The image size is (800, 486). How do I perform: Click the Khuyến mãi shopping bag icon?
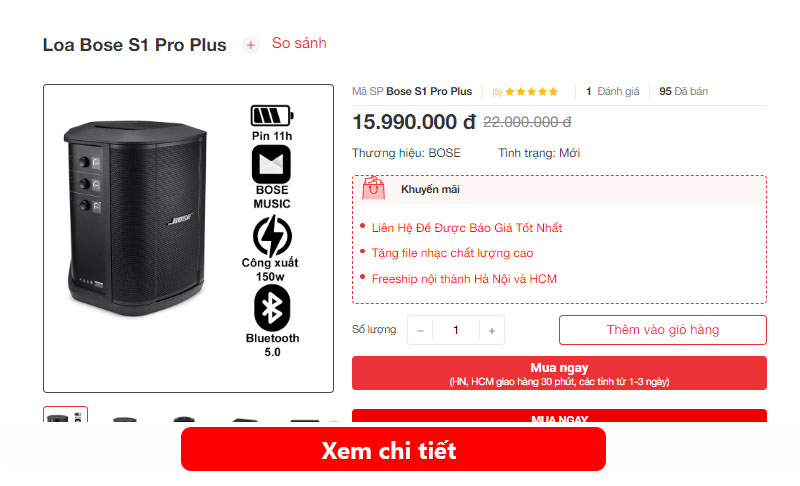373,188
